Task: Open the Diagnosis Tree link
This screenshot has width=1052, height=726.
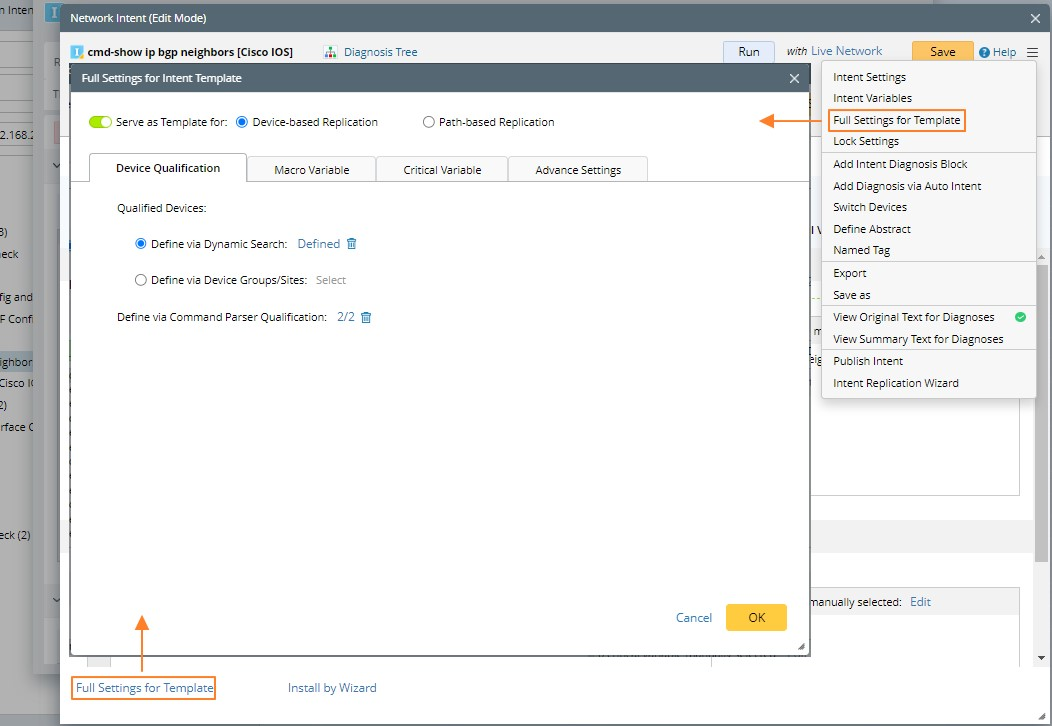Action: [380, 52]
